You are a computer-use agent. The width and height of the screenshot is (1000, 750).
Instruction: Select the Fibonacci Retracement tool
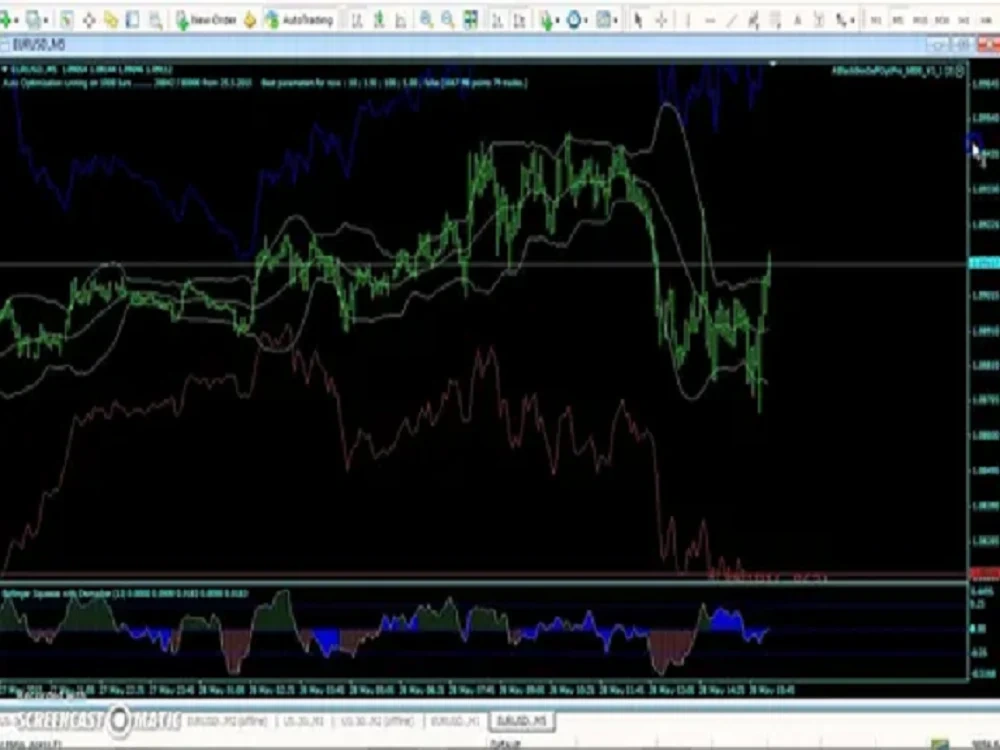coord(776,20)
